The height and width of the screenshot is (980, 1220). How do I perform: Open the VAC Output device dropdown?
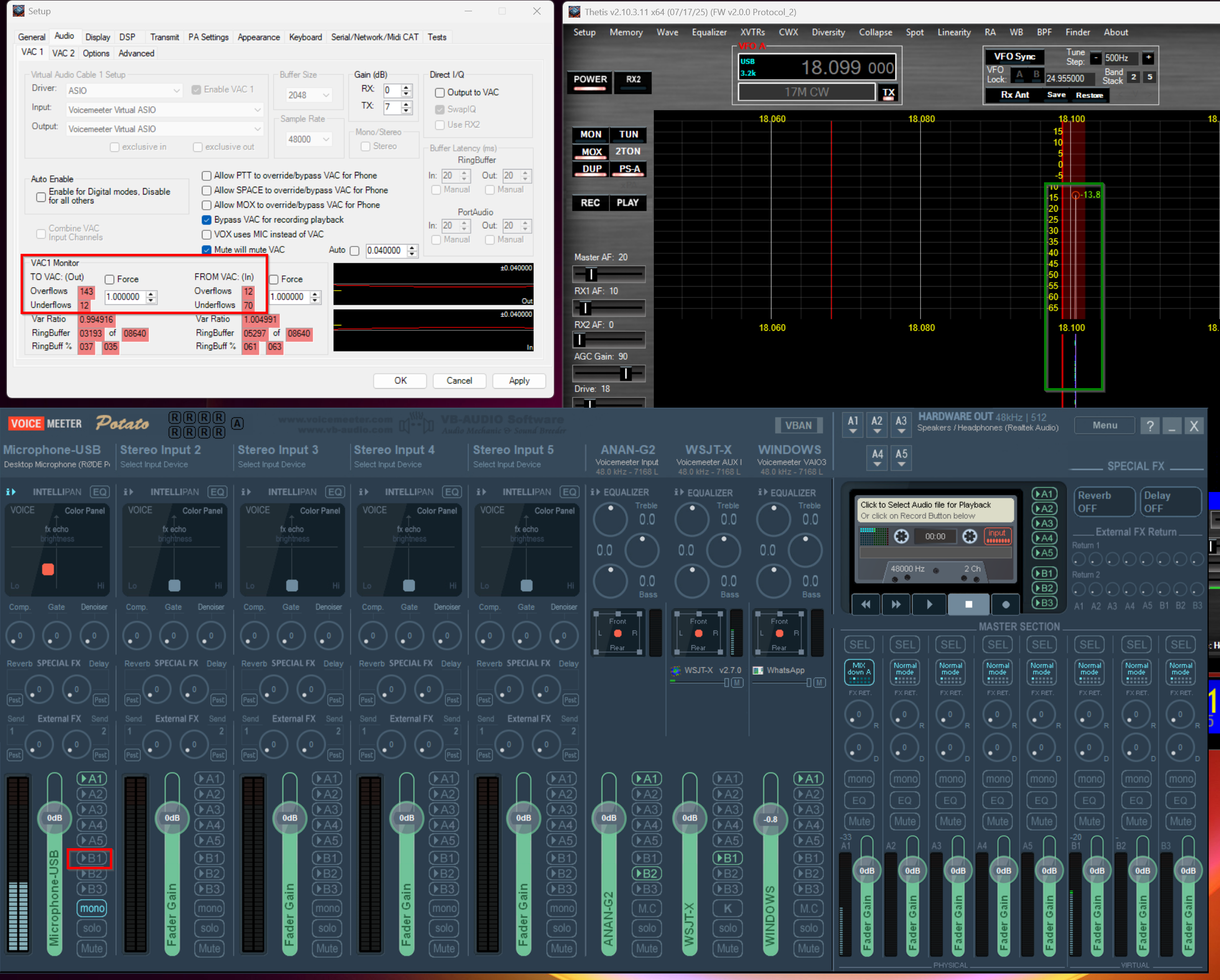pos(165,129)
